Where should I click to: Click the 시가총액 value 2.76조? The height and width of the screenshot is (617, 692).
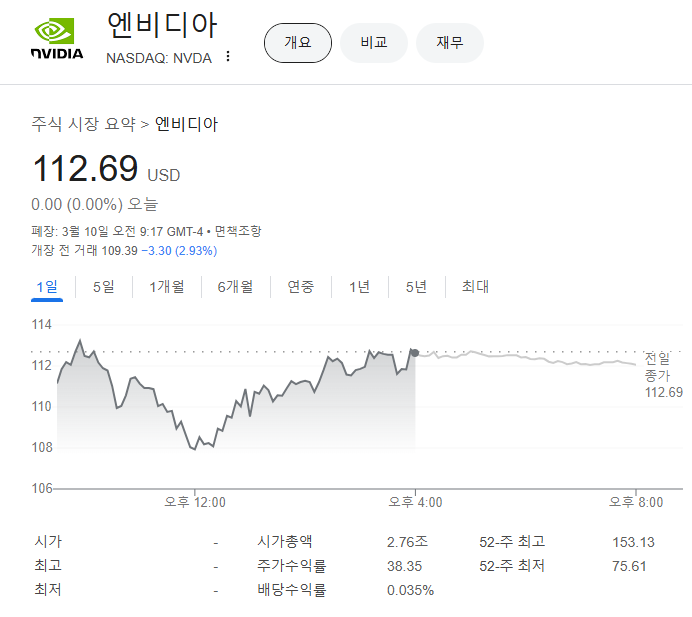[x=407, y=542]
